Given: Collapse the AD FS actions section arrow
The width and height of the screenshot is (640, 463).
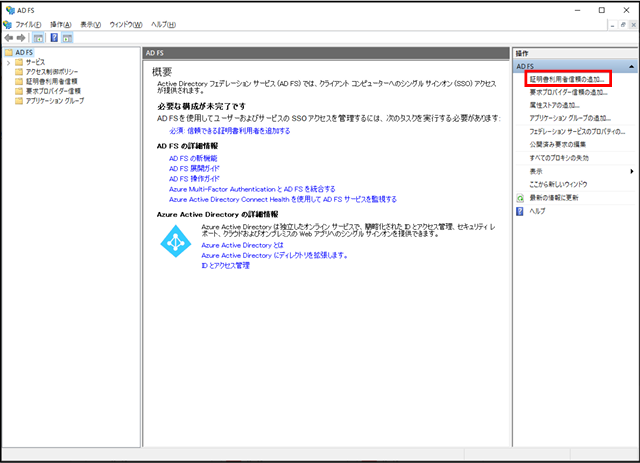Looking at the screenshot, I should [631, 66].
